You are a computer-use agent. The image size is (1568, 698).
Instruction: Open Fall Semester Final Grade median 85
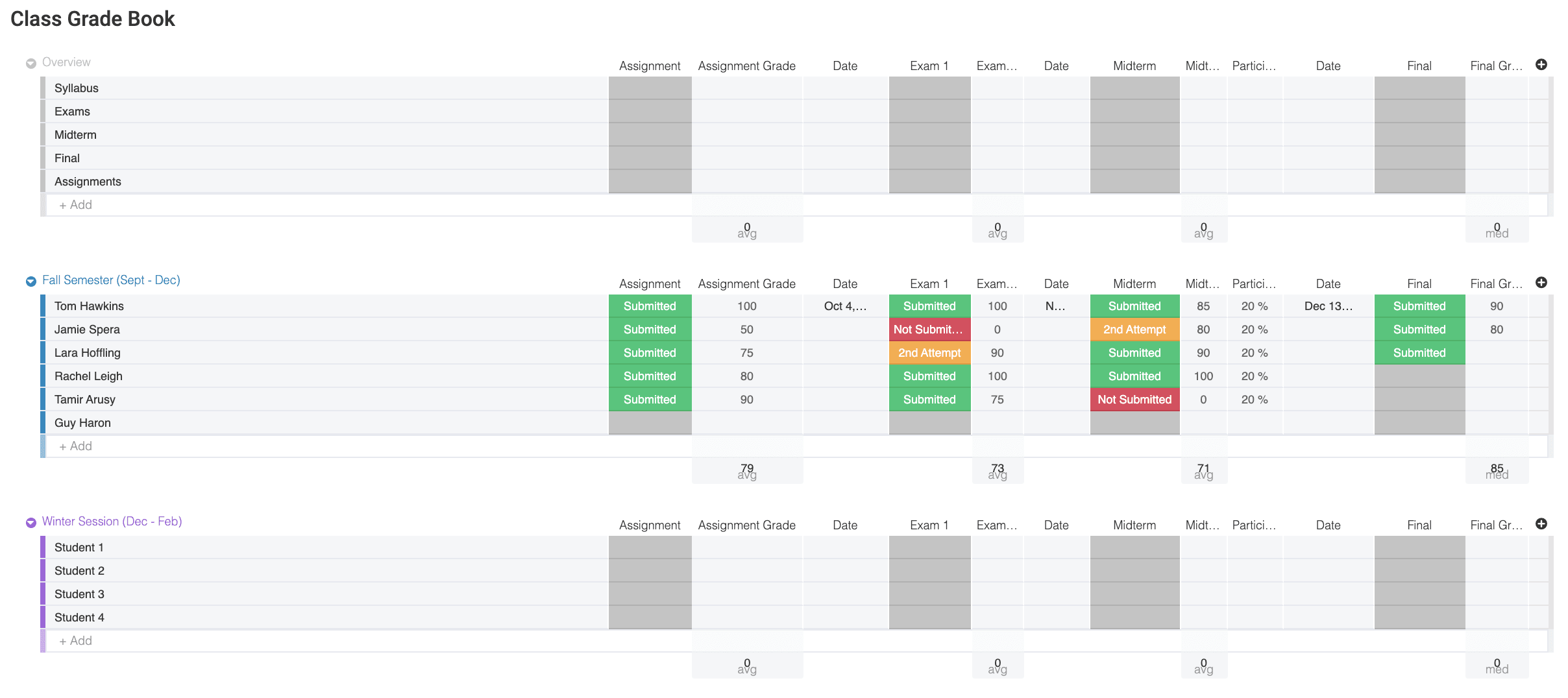[x=1497, y=471]
